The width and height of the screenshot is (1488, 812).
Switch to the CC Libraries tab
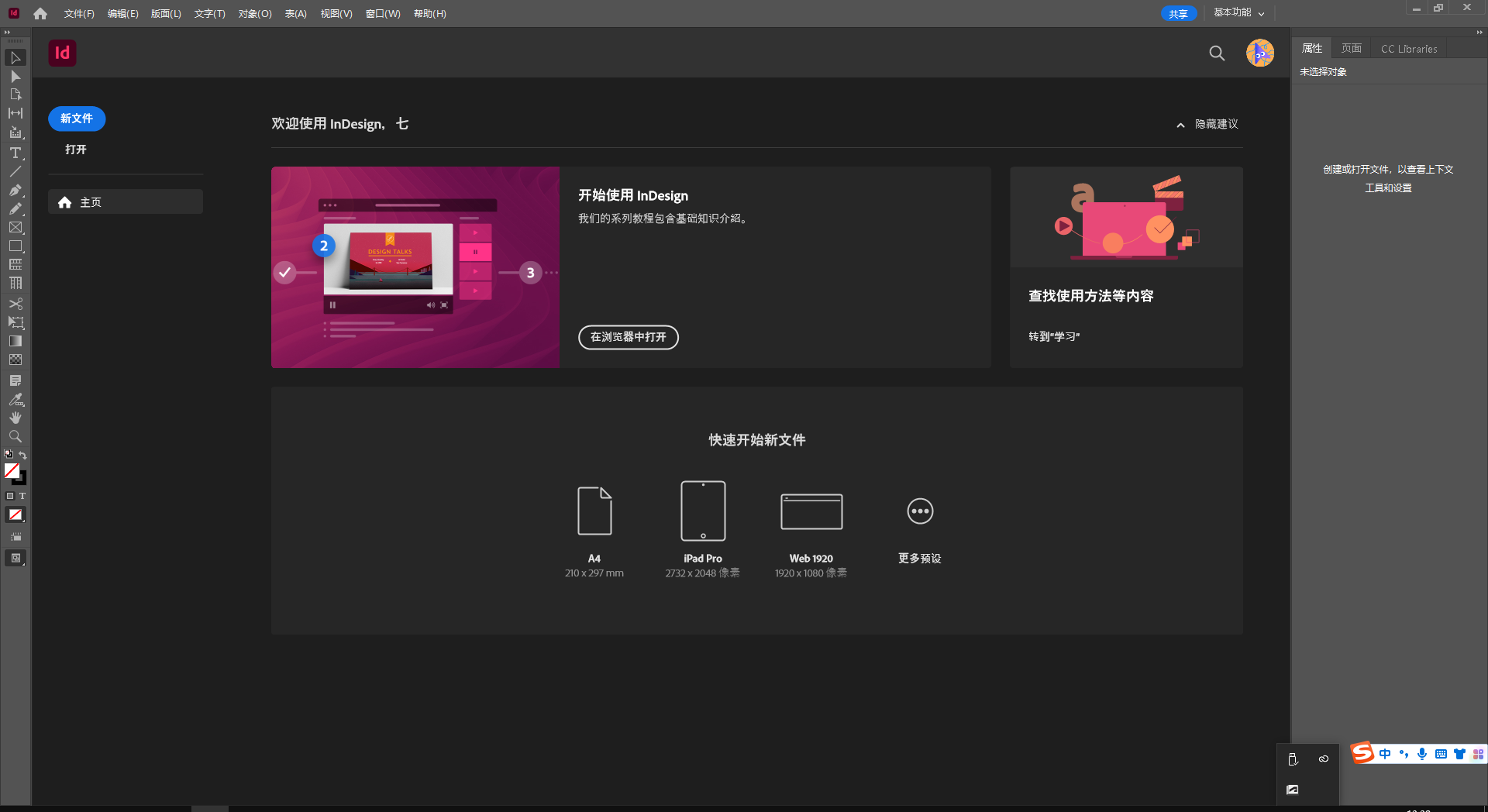pos(1409,48)
